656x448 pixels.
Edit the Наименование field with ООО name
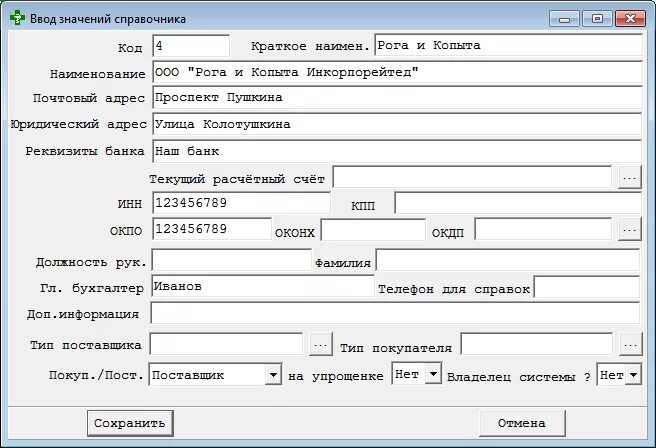397,72
